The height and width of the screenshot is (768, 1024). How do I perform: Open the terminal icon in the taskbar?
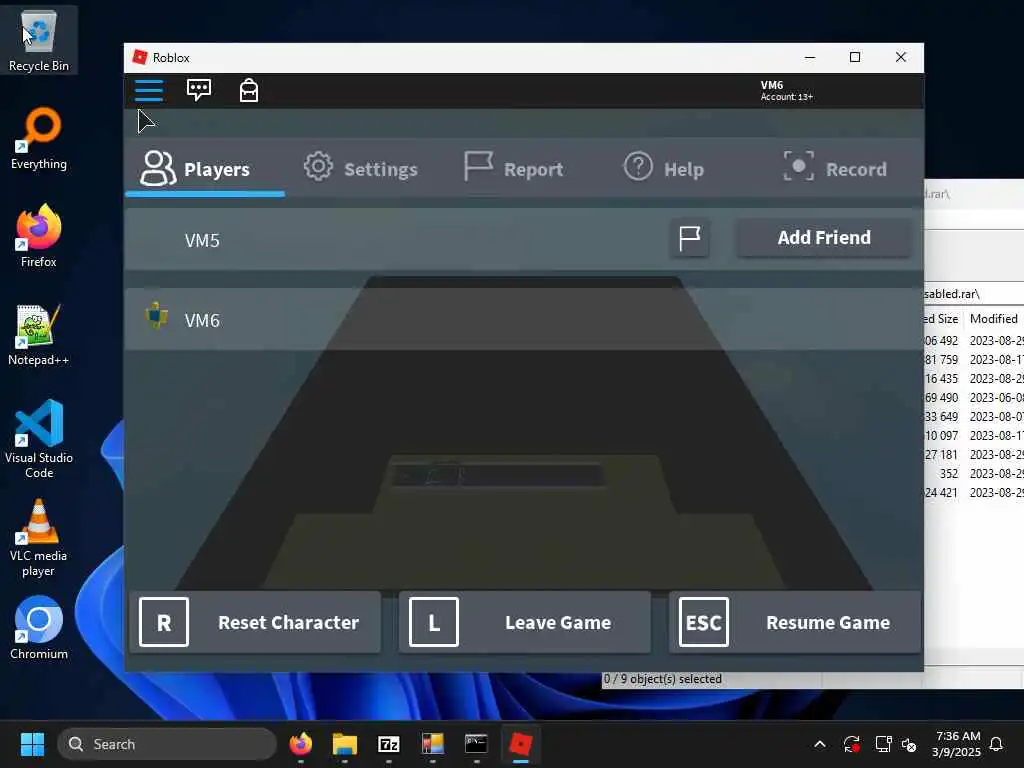click(x=476, y=744)
